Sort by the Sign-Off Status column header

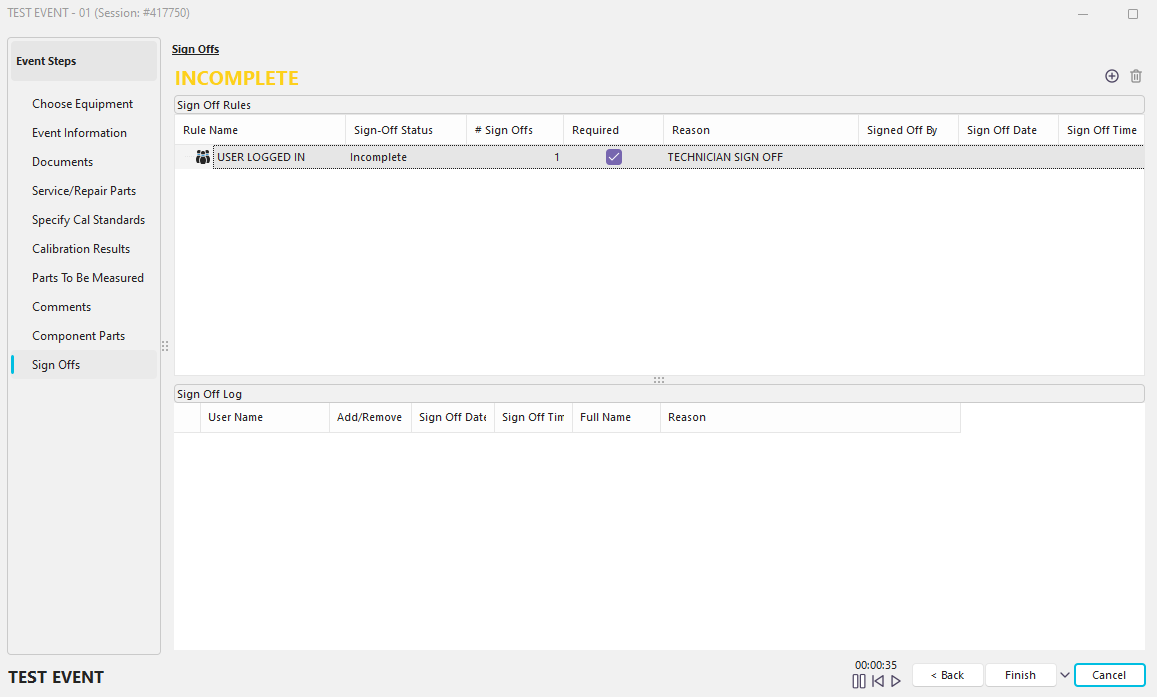(x=393, y=130)
